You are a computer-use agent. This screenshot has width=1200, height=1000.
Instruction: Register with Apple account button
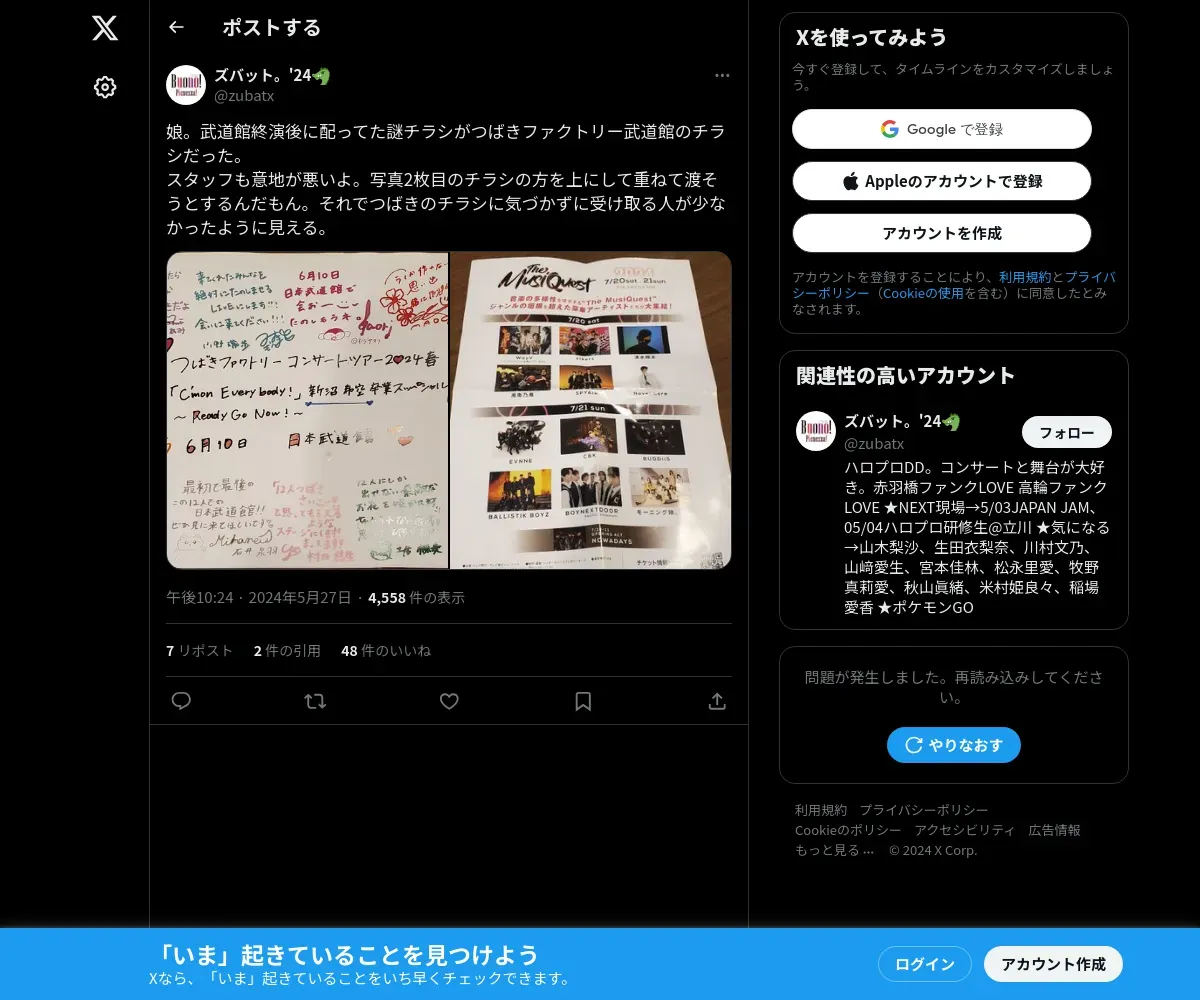click(x=942, y=181)
